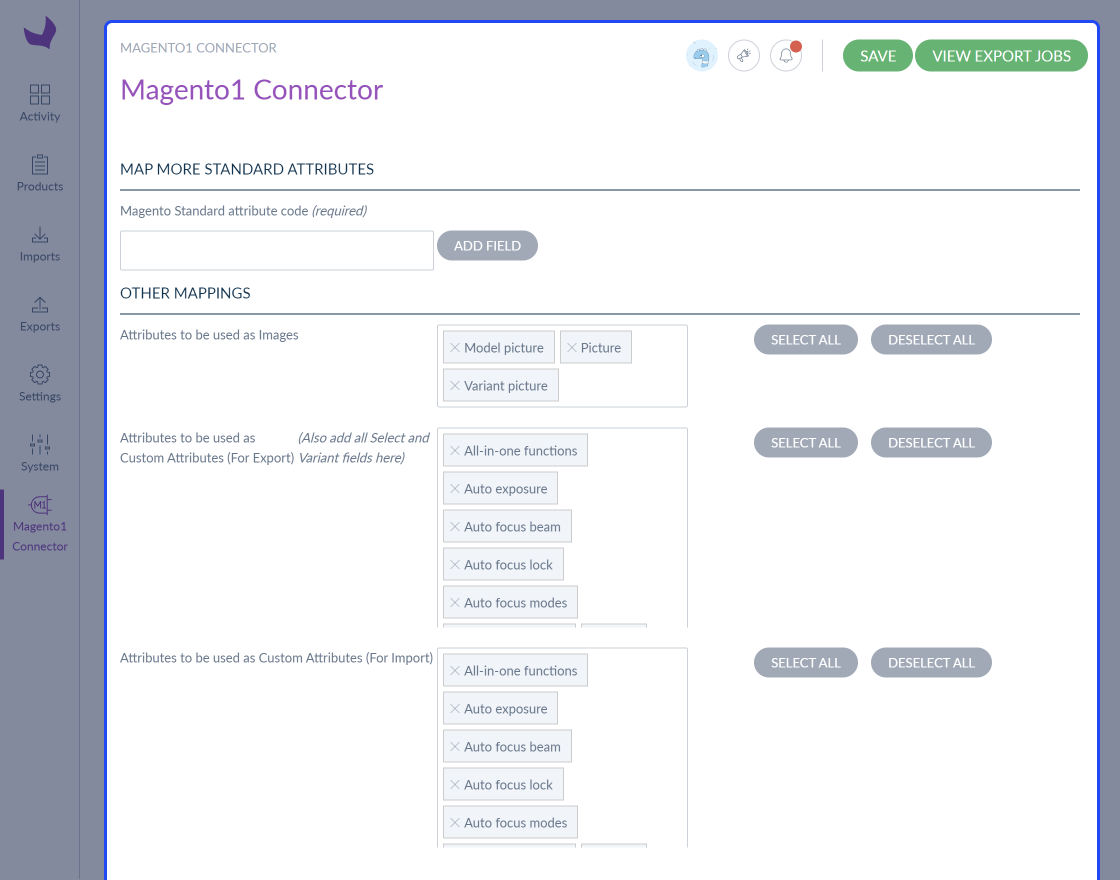Deselect all Export custom attributes
1120x880 pixels.
(931, 443)
